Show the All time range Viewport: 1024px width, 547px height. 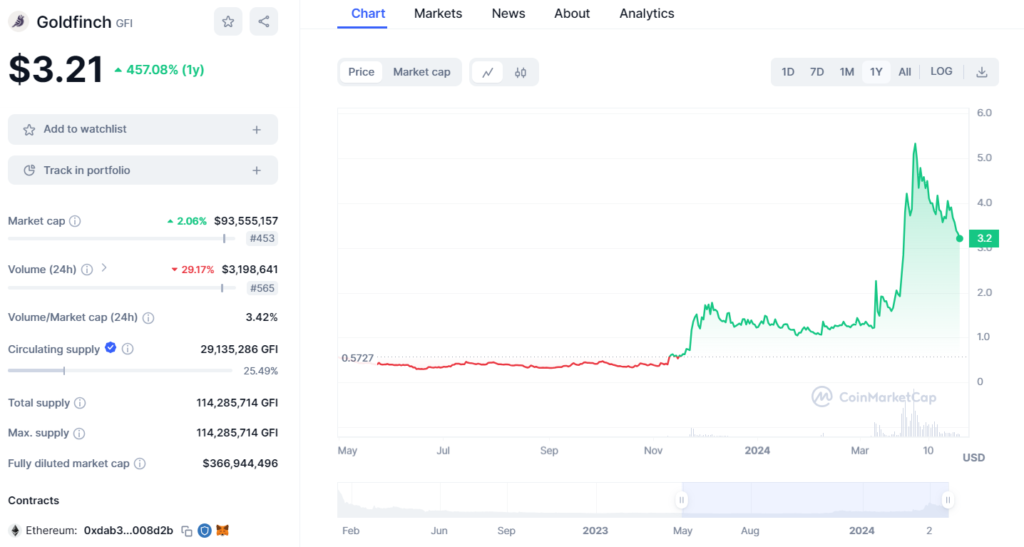905,72
